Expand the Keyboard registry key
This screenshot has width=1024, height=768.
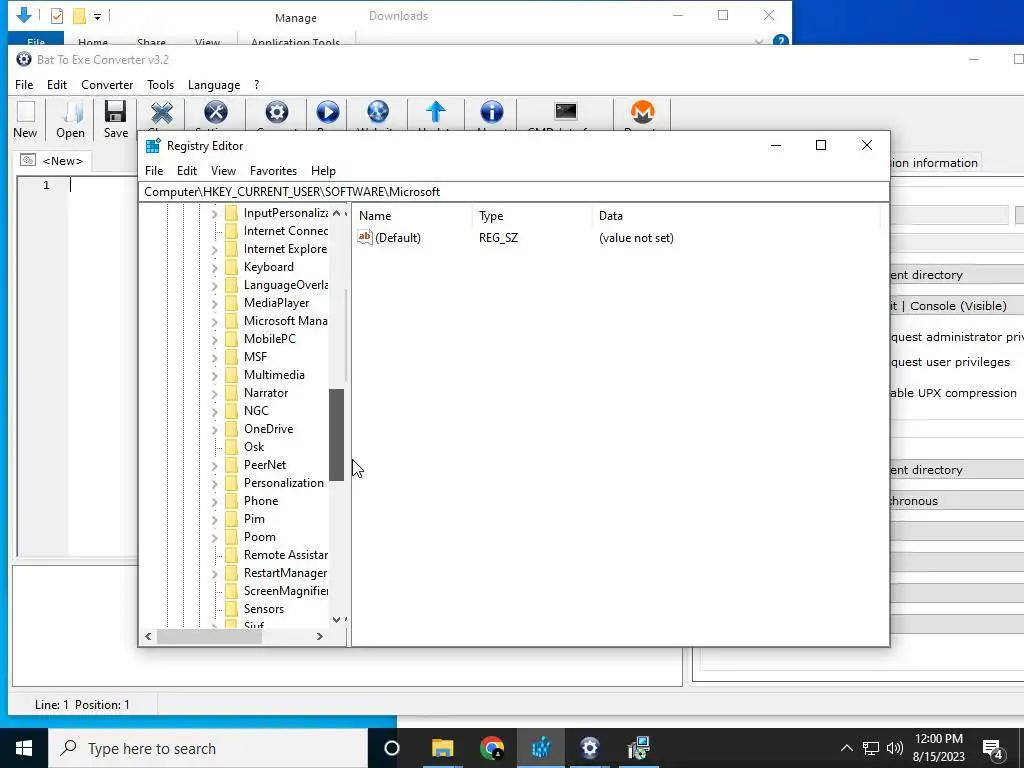pyautogui.click(x=214, y=267)
